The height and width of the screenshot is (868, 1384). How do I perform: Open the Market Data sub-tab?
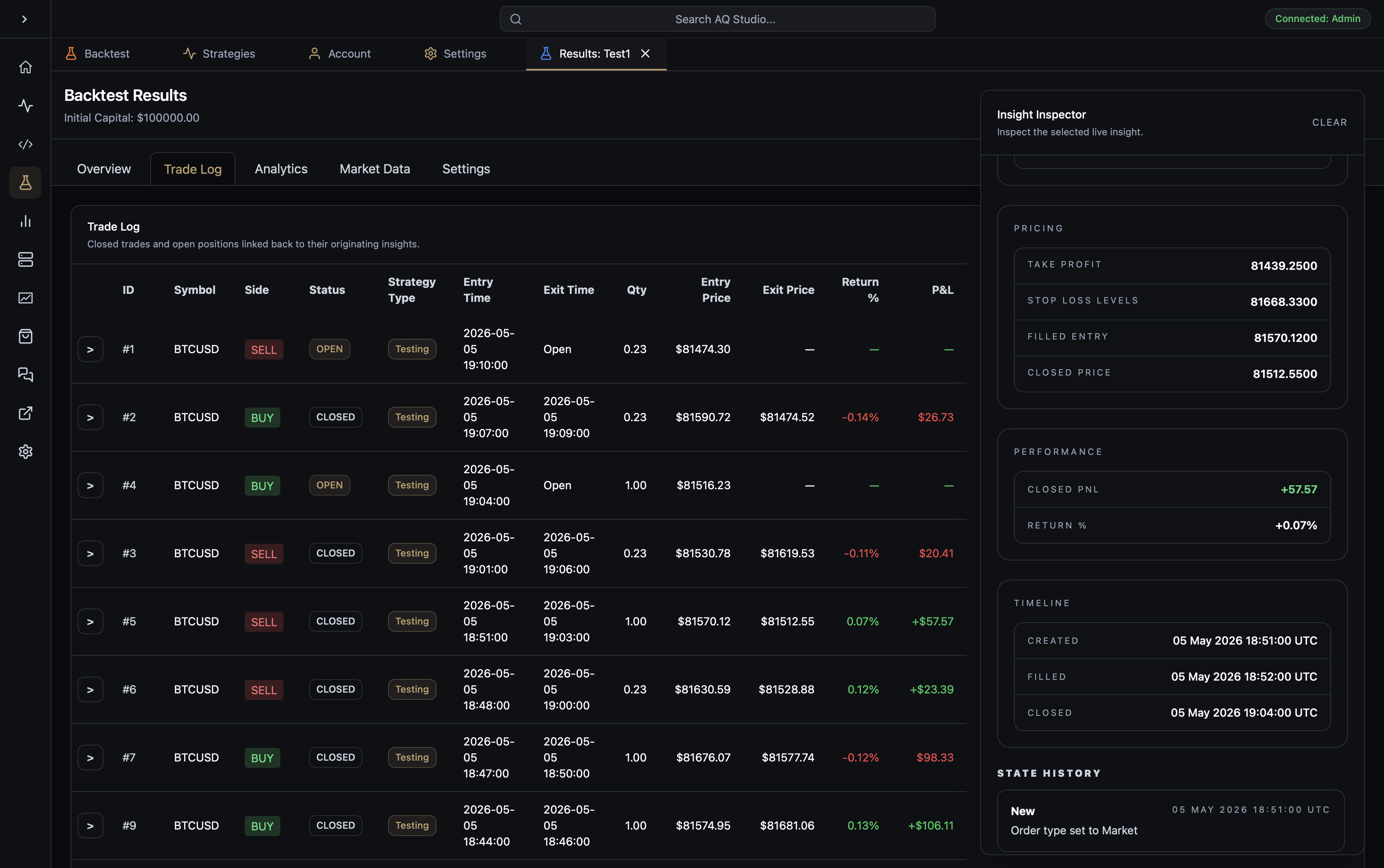375,169
